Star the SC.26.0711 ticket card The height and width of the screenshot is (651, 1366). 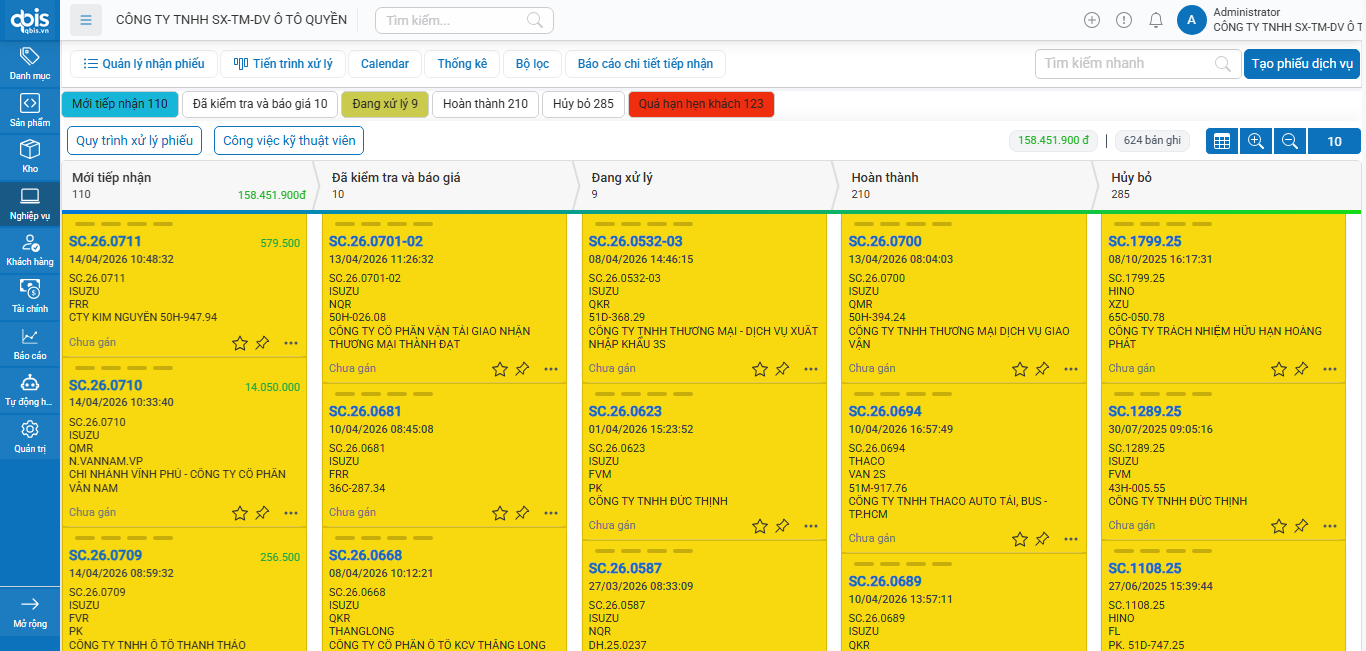pyautogui.click(x=240, y=343)
